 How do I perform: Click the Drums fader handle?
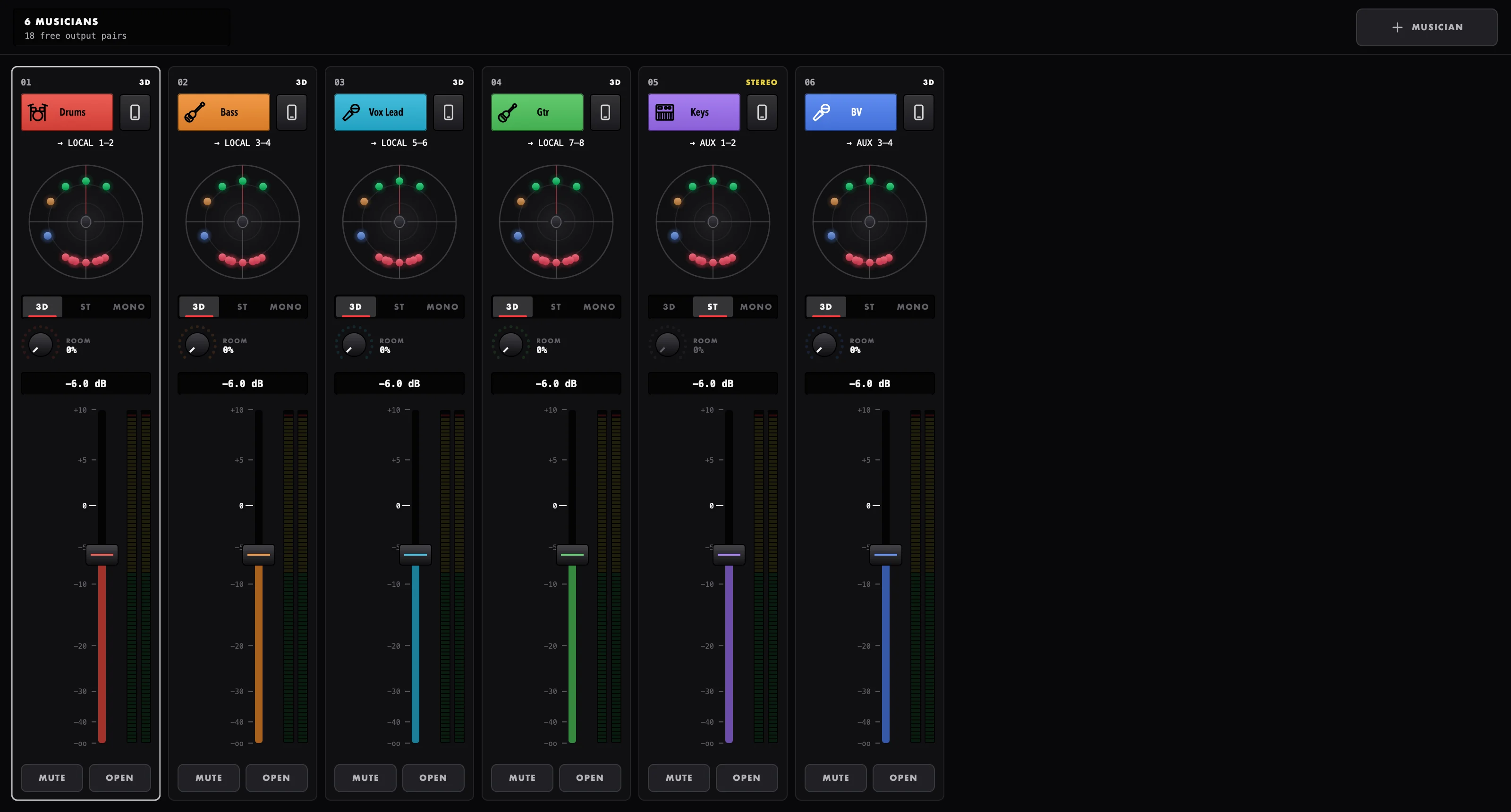click(102, 554)
